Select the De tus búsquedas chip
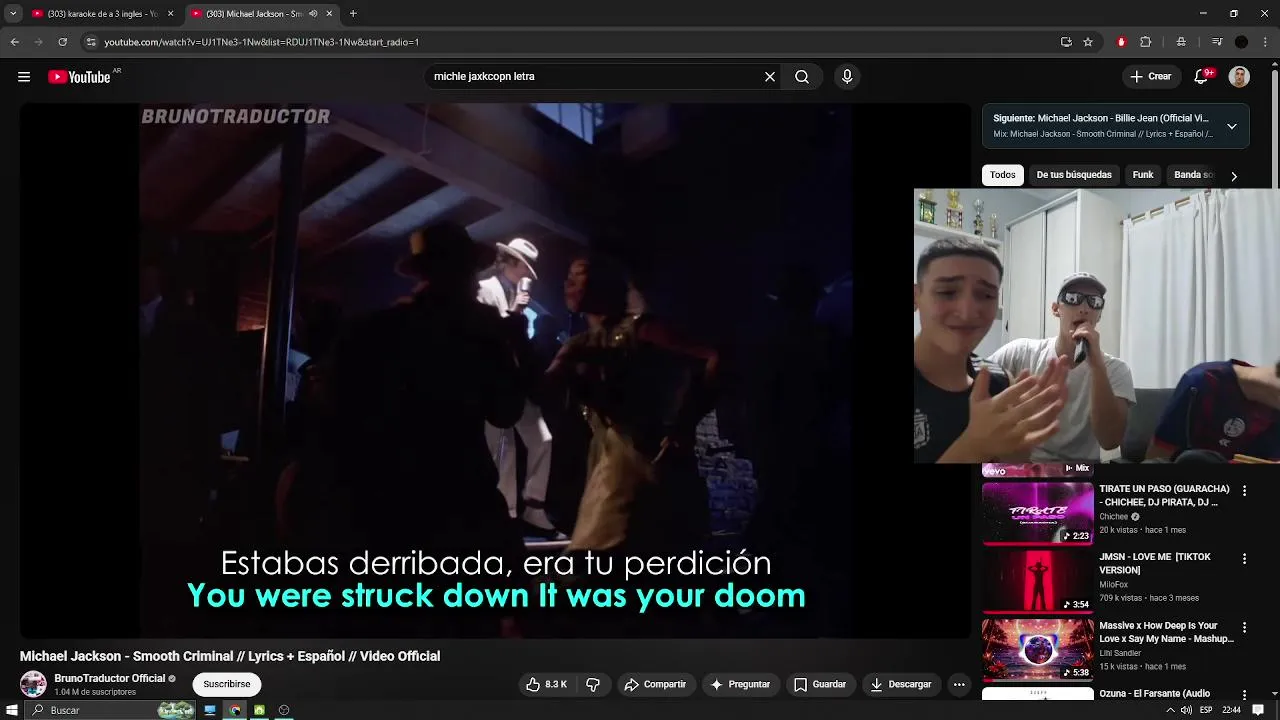The width and height of the screenshot is (1280, 720). click(x=1074, y=175)
